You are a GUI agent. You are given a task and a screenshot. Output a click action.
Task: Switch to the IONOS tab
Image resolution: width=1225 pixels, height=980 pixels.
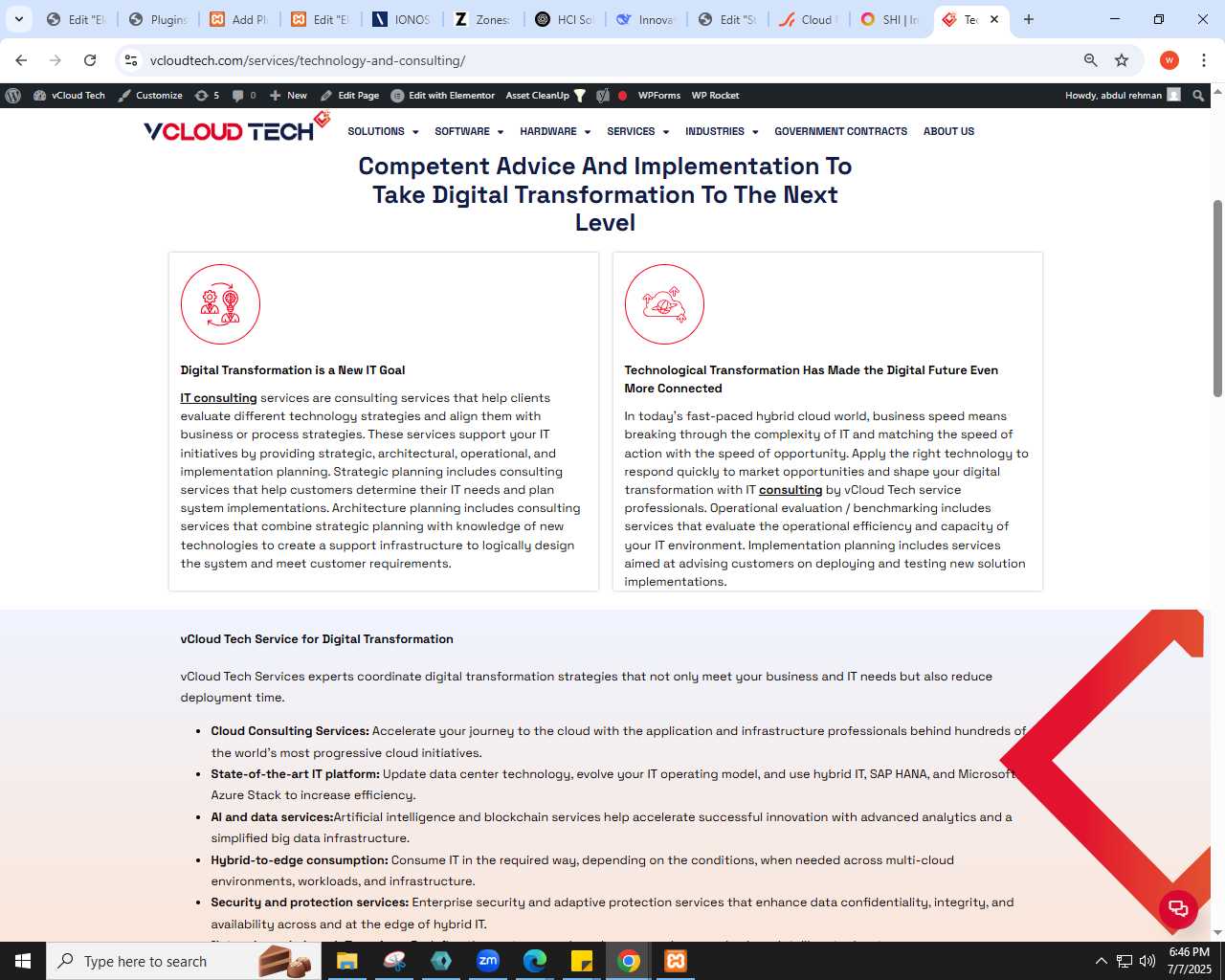tap(403, 19)
